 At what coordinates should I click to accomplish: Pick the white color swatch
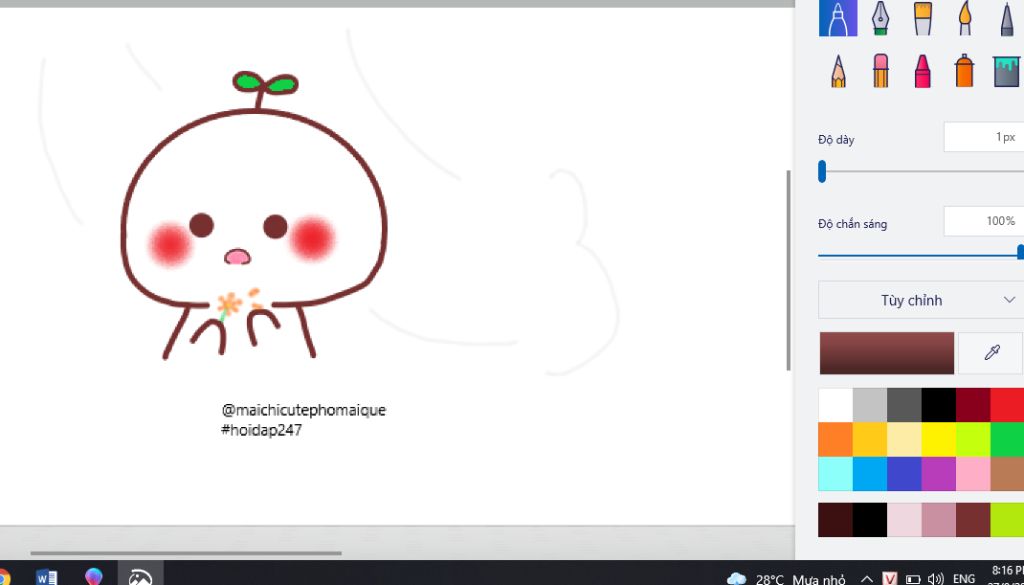[835, 405]
